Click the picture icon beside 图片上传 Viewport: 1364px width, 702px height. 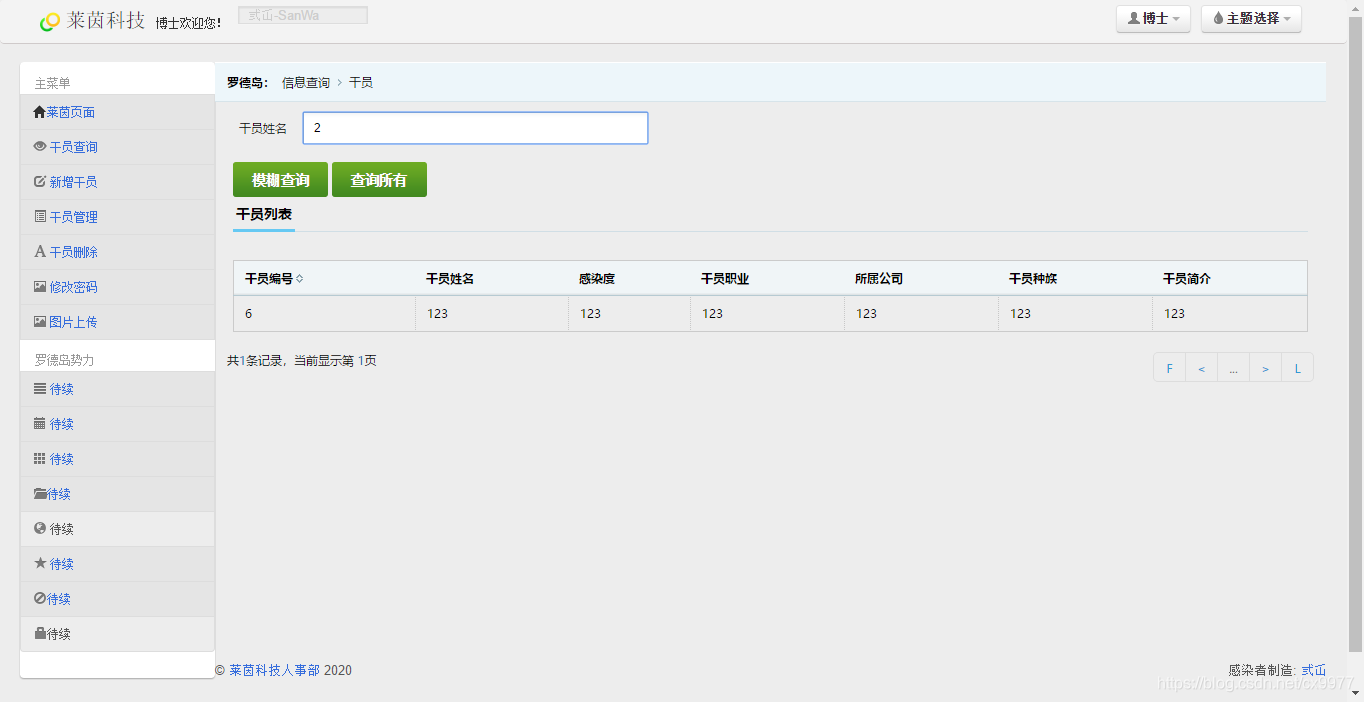(40, 322)
